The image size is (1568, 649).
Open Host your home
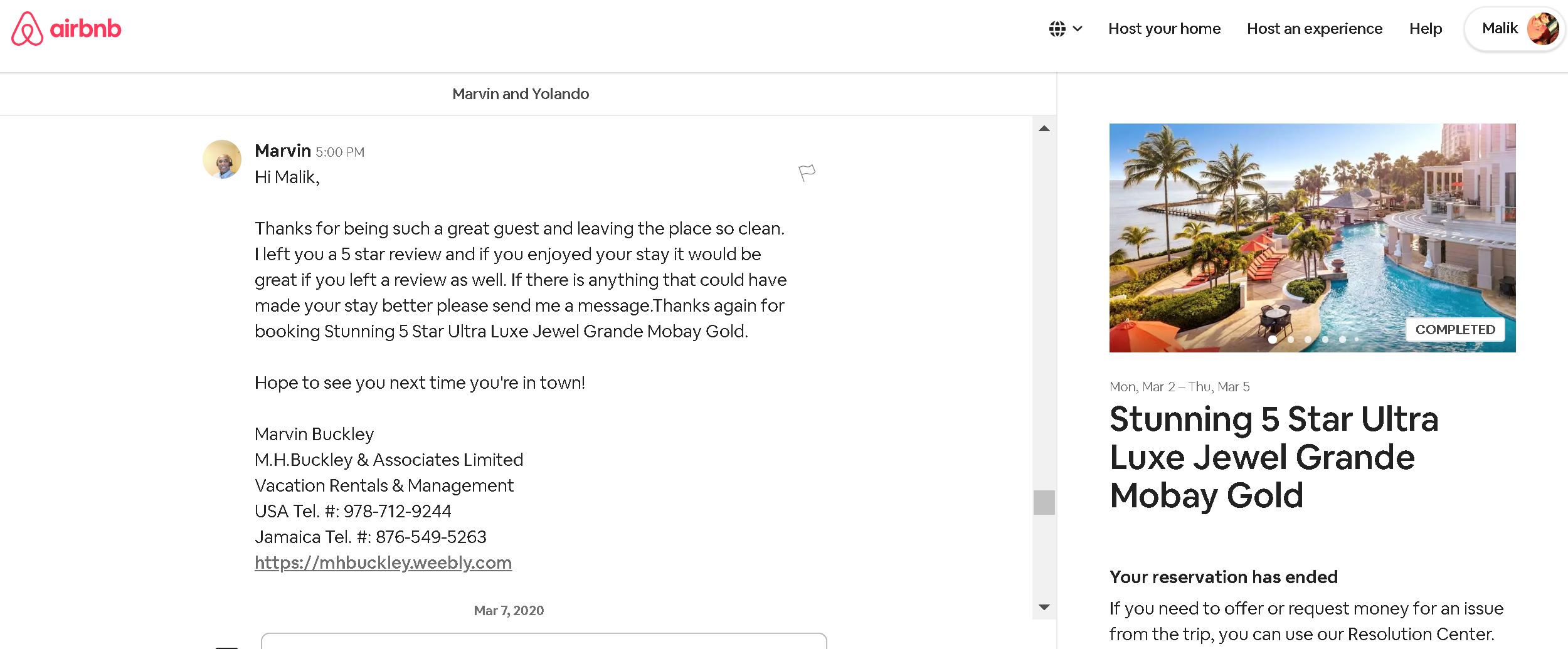[x=1164, y=29]
